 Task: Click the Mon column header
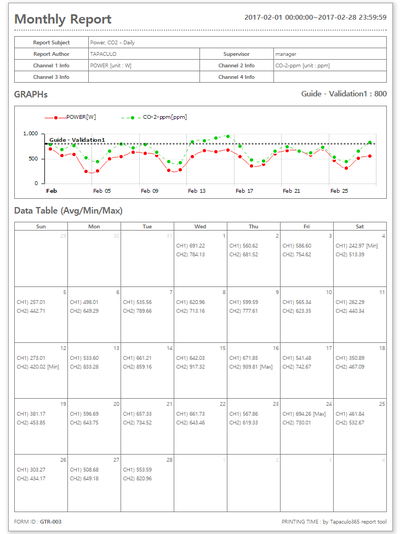click(x=94, y=226)
